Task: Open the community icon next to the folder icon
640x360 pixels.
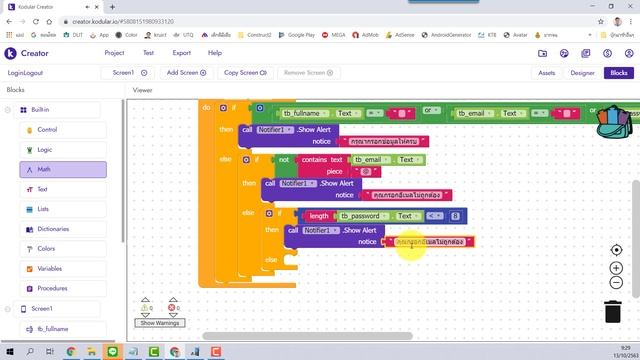Action: tap(564, 53)
